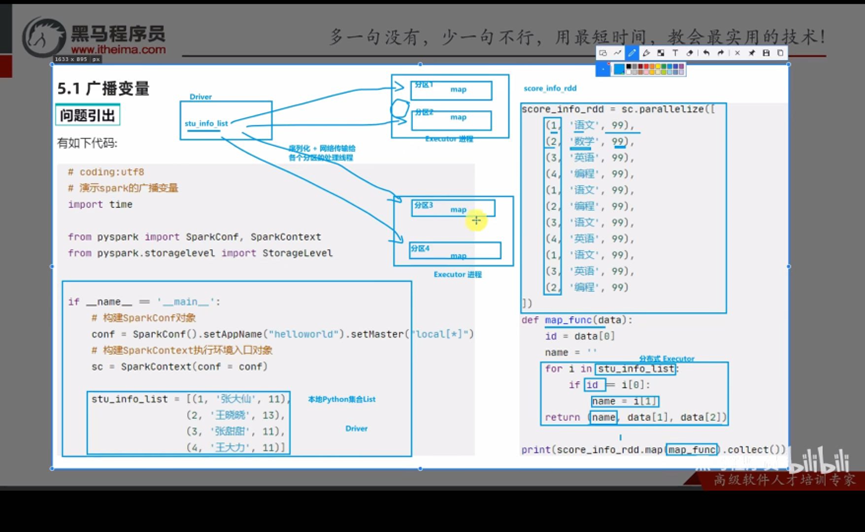Image resolution: width=865 pixels, height=532 pixels.
Task: Save the screenshot to file
Action: coord(766,53)
